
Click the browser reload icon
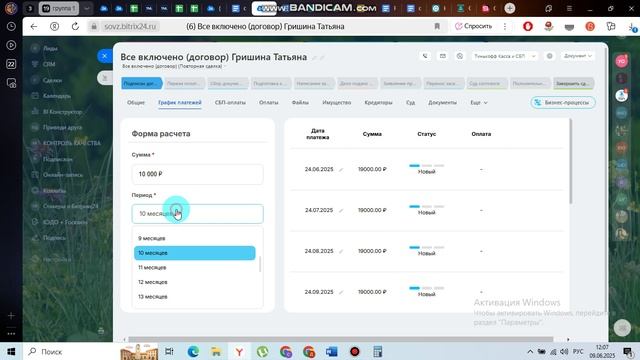(x=75, y=27)
